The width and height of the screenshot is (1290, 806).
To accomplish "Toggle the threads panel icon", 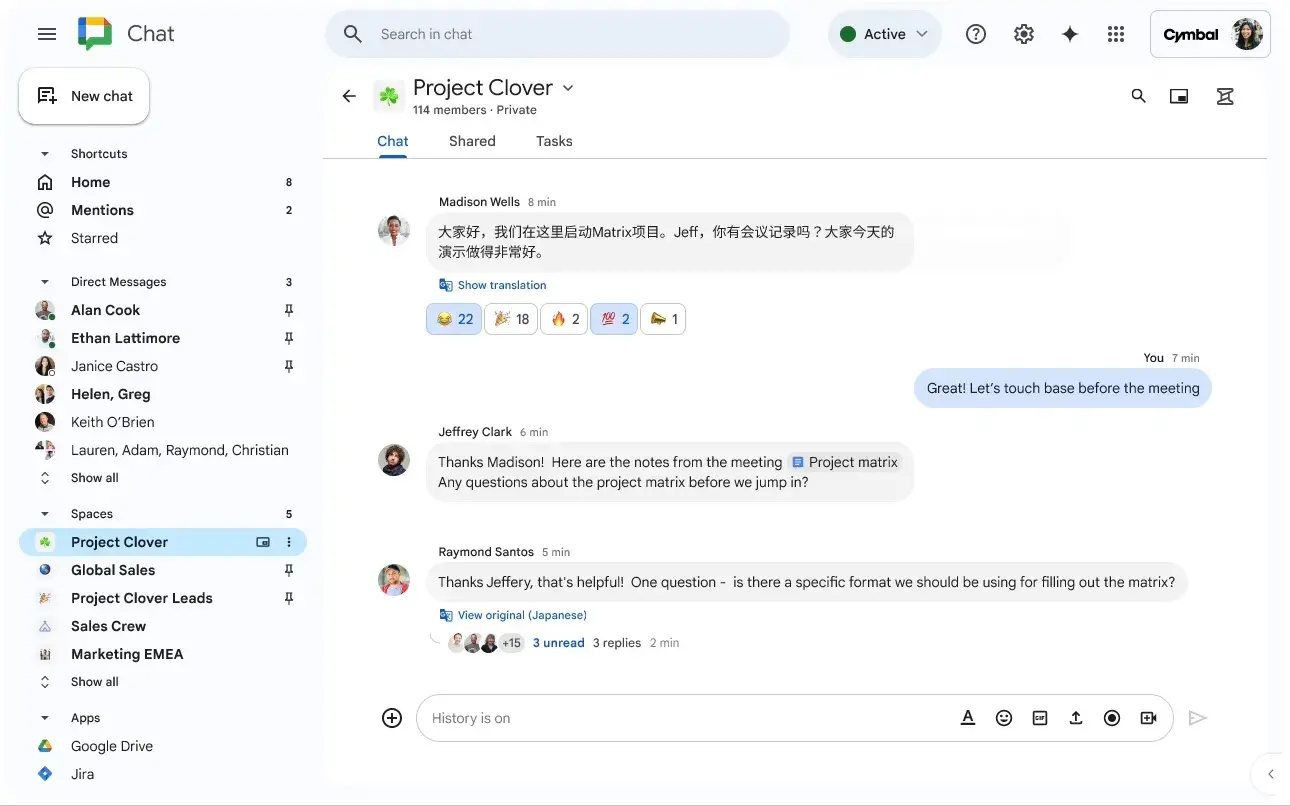I will pyautogui.click(x=1225, y=96).
